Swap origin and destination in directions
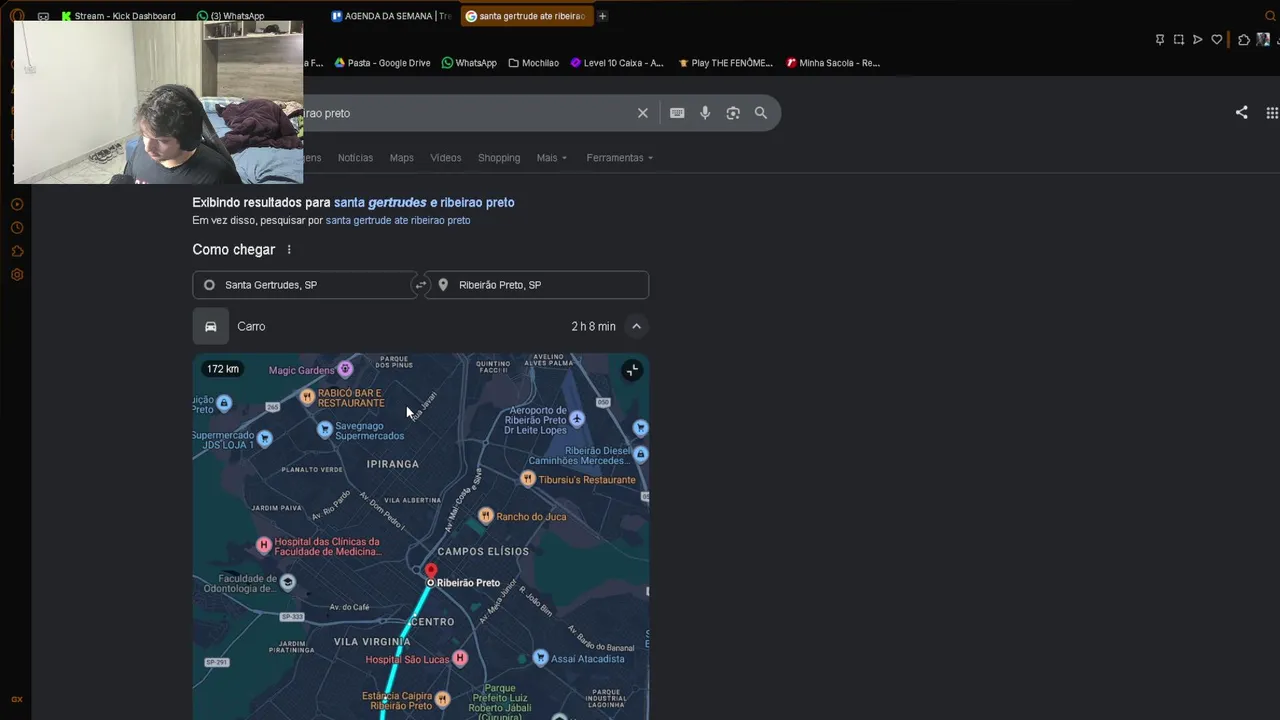The image size is (1280, 720). [x=421, y=285]
